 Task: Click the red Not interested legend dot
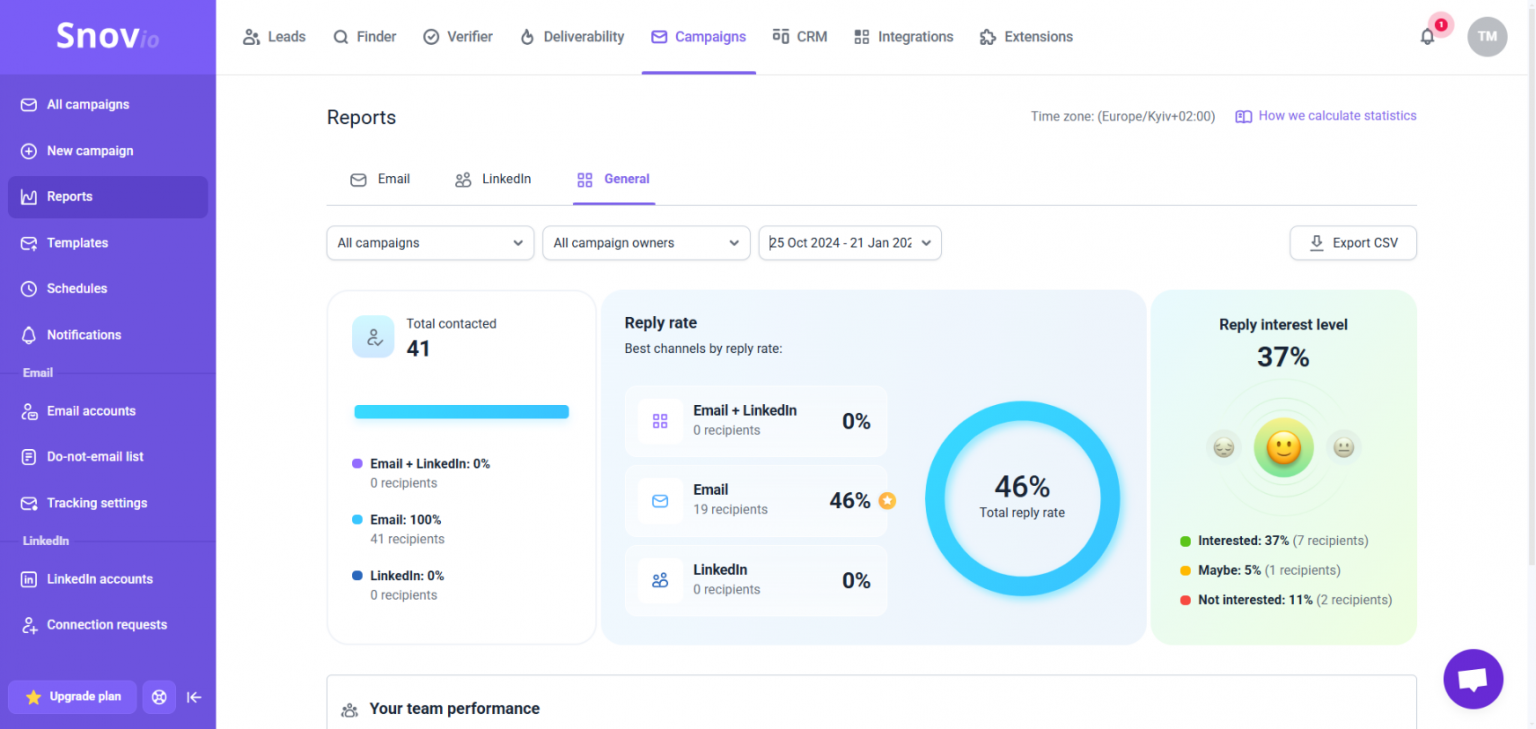[x=1185, y=600]
